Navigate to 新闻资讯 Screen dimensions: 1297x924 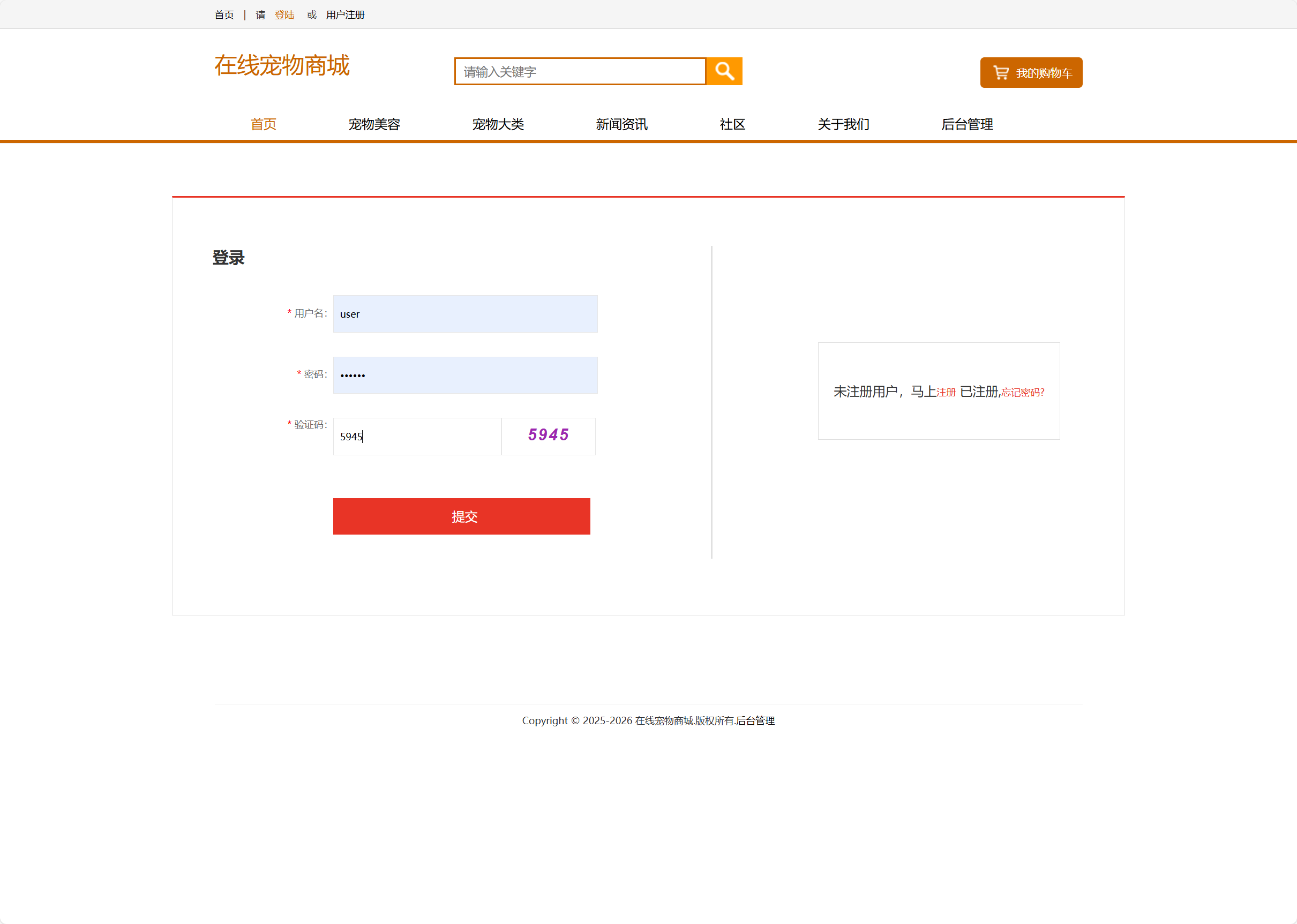click(x=621, y=124)
